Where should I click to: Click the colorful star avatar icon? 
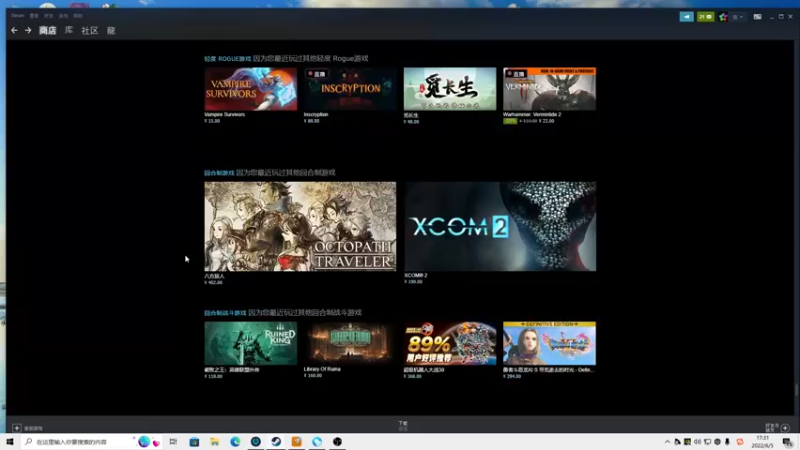pyautogui.click(x=723, y=17)
